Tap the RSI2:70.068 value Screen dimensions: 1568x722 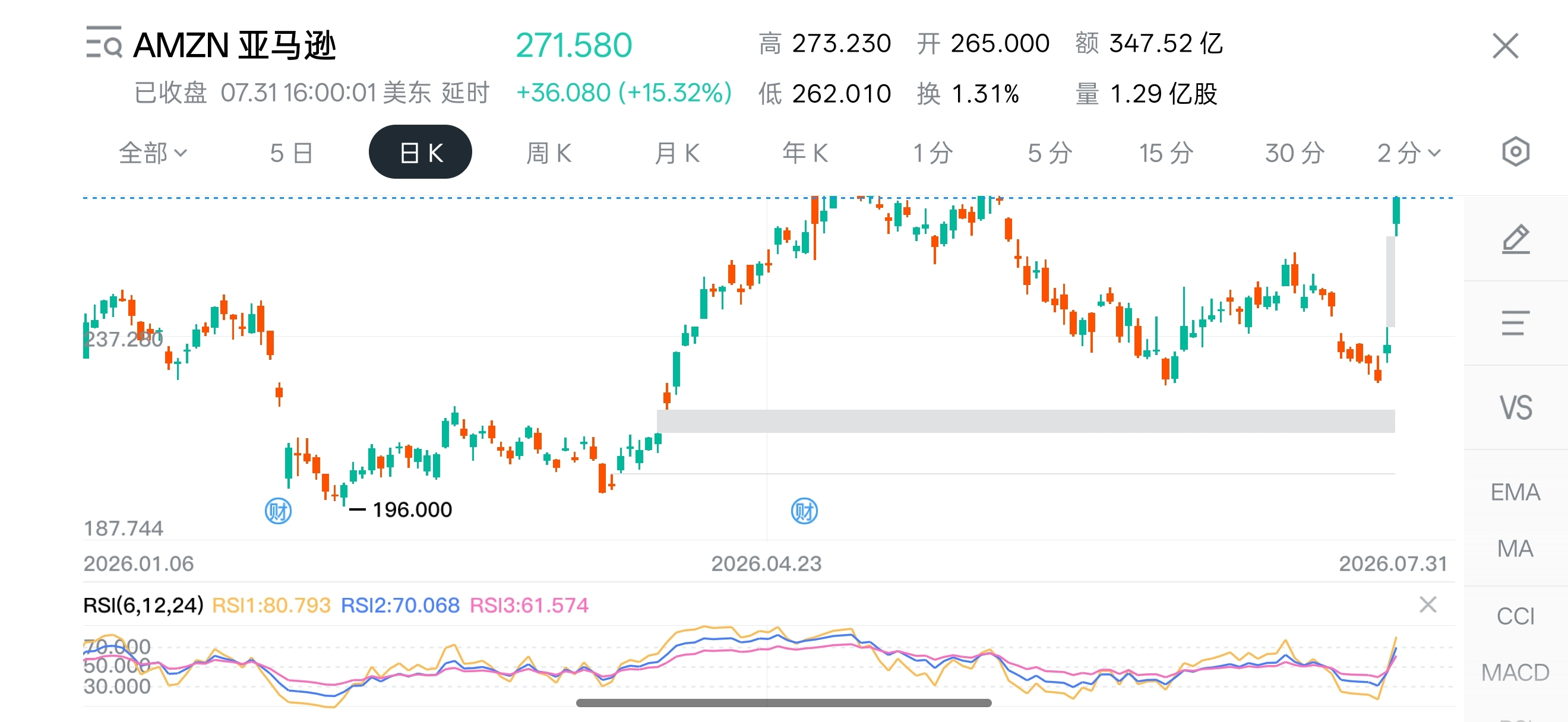400,605
